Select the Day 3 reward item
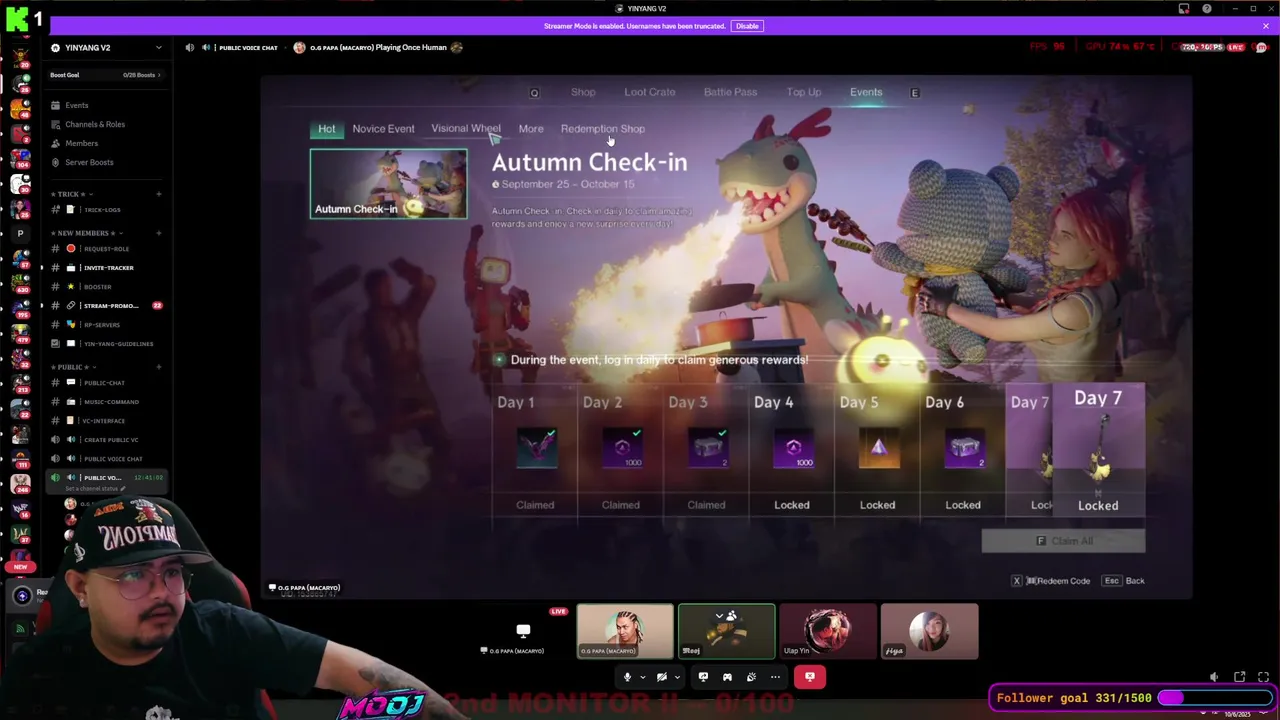 pyautogui.click(x=708, y=448)
